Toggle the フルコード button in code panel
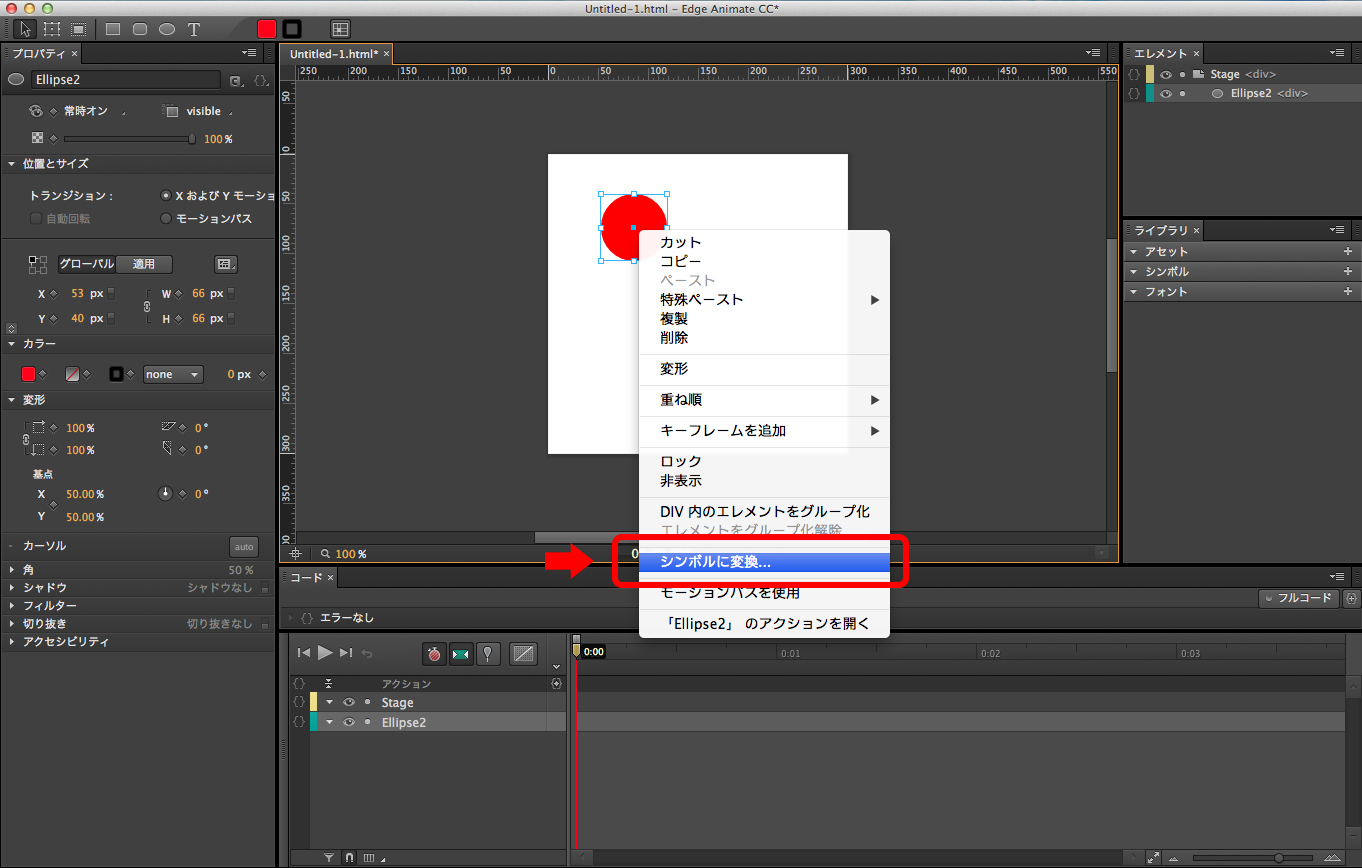 1299,598
